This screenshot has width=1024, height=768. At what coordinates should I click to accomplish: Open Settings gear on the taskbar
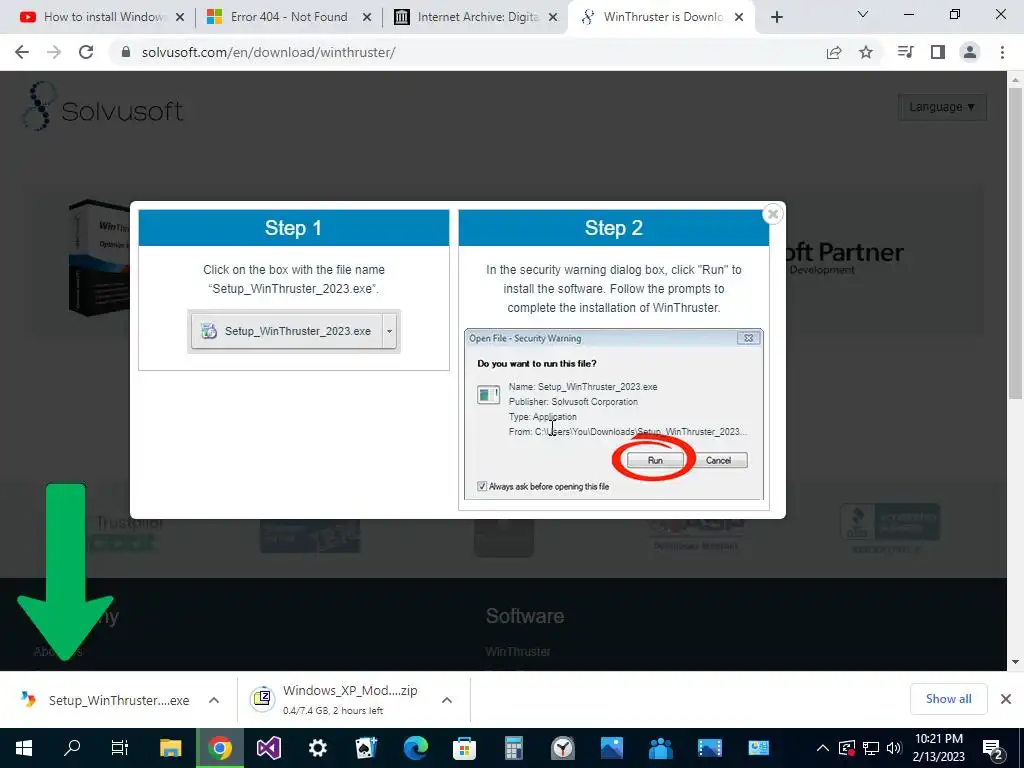point(317,748)
